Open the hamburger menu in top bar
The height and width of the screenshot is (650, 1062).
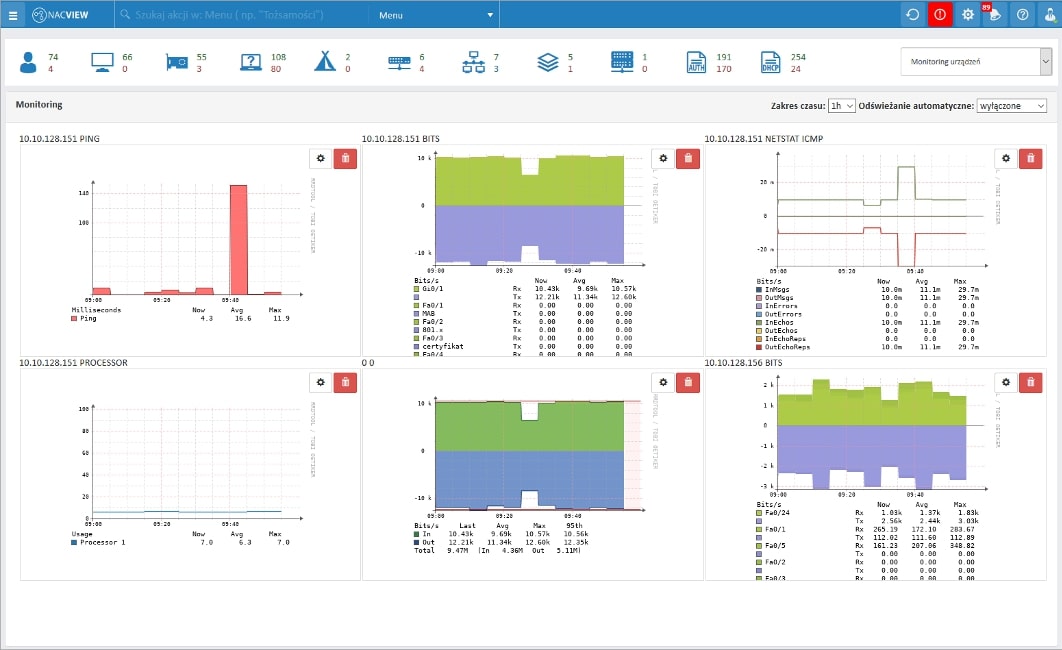point(13,15)
